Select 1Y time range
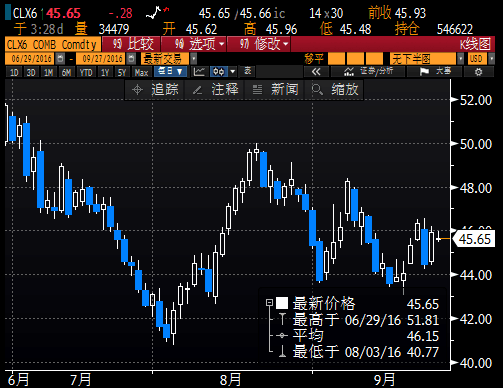Viewport: 503px width, 388px height. 105,72
